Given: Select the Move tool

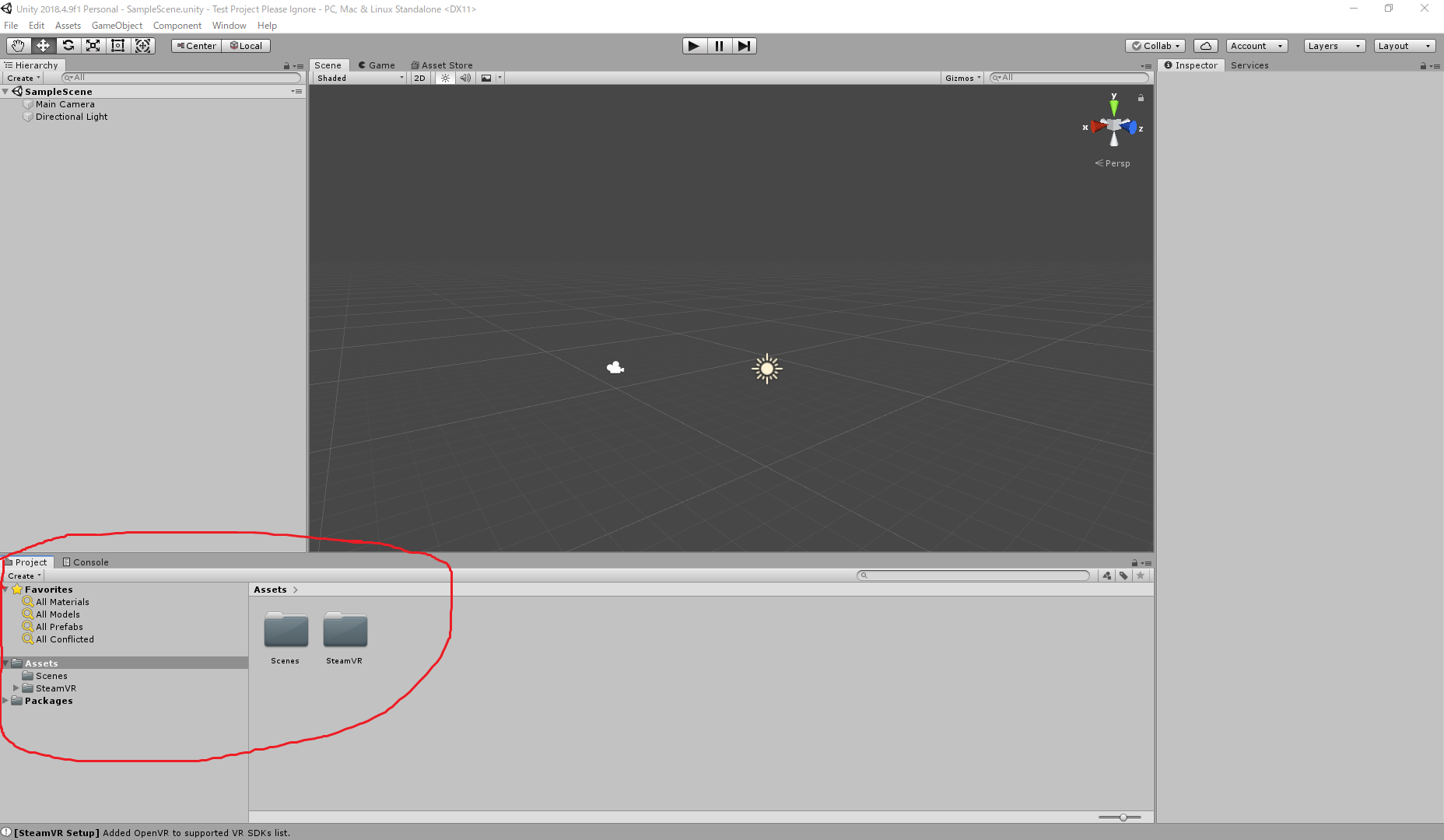Looking at the screenshot, I should [43, 45].
